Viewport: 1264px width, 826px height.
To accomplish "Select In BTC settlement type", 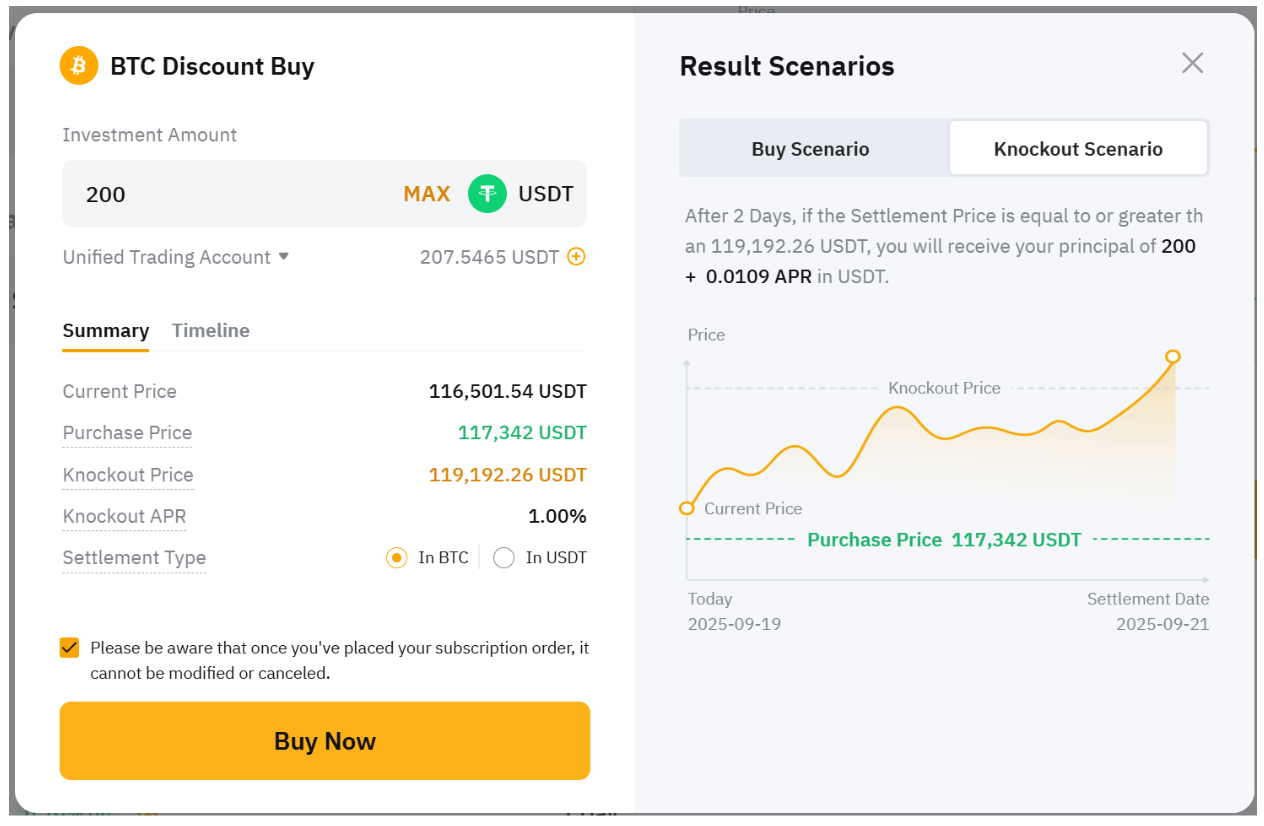I will click(x=397, y=558).
